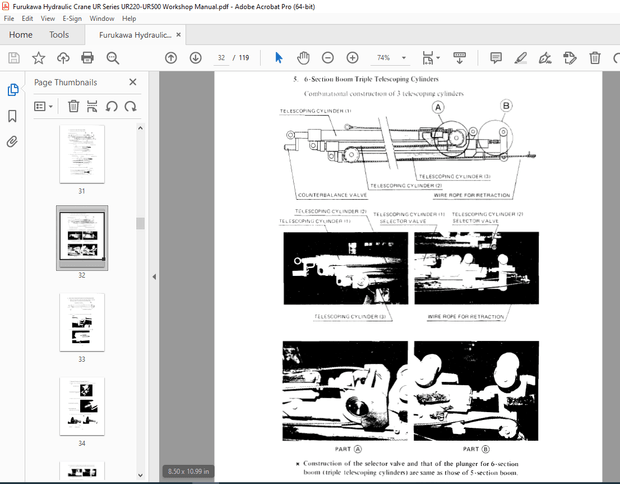
Task: Open the 74% zoom level dropdown
Action: [396, 58]
